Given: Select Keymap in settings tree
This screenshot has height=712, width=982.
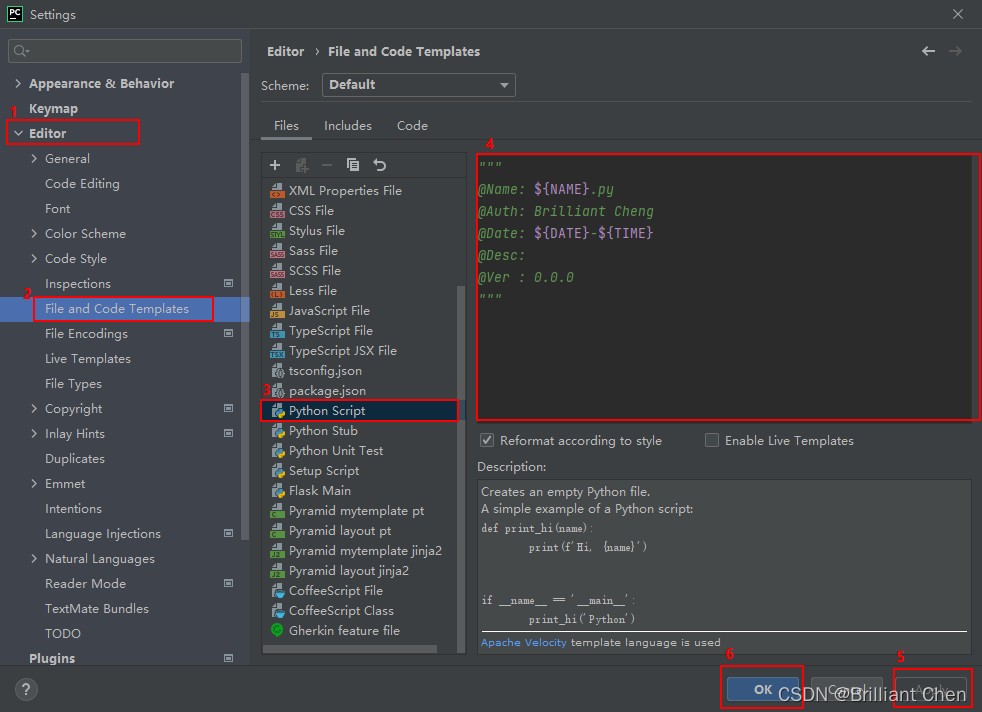Looking at the screenshot, I should (x=53, y=108).
